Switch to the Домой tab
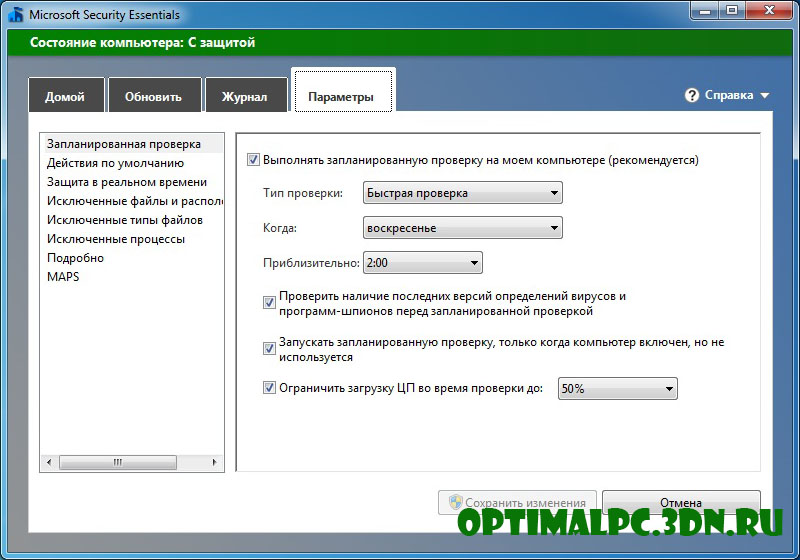The image size is (800, 560). [x=66, y=95]
